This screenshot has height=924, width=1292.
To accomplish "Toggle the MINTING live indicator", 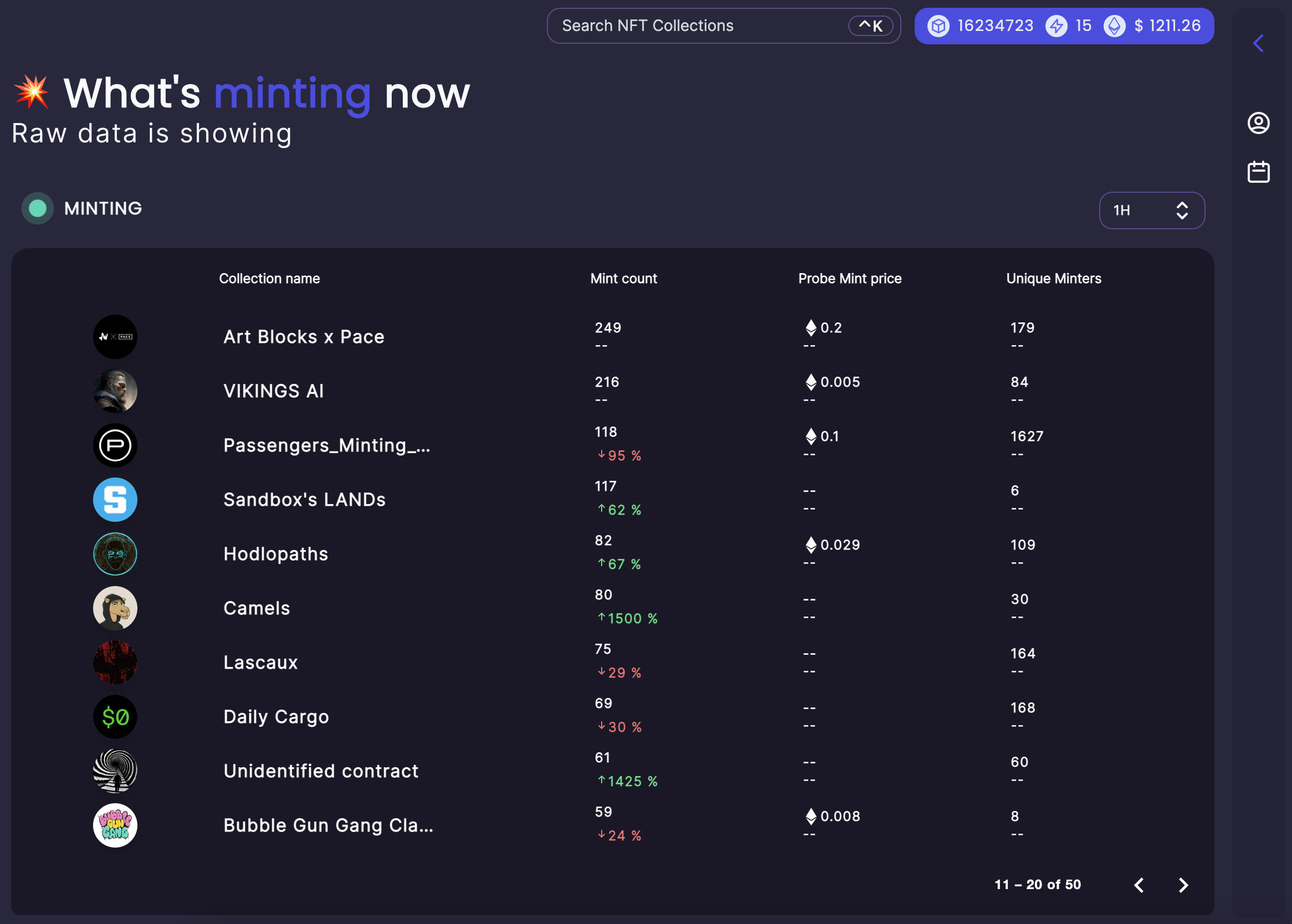I will 37,208.
